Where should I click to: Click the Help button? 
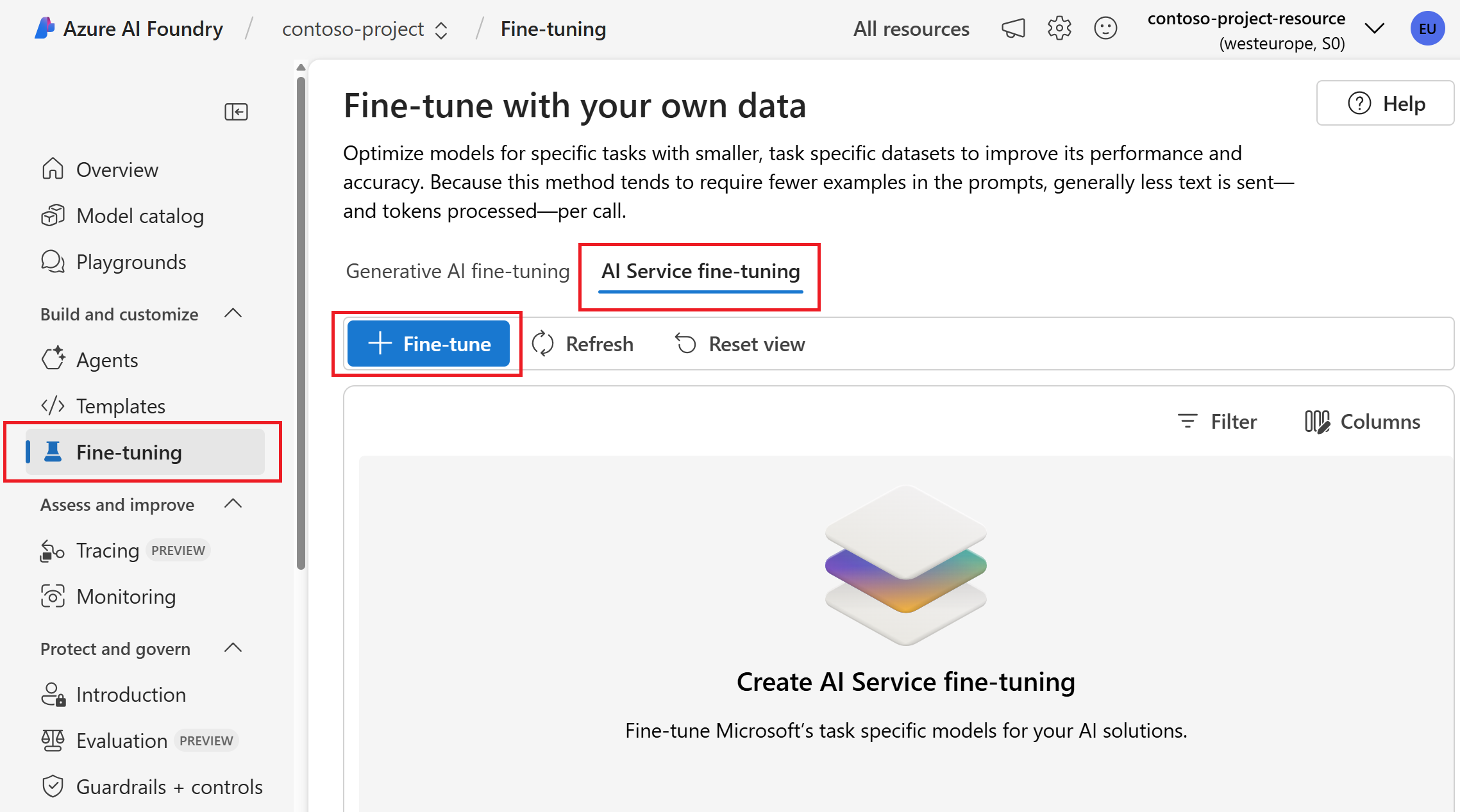click(x=1385, y=103)
